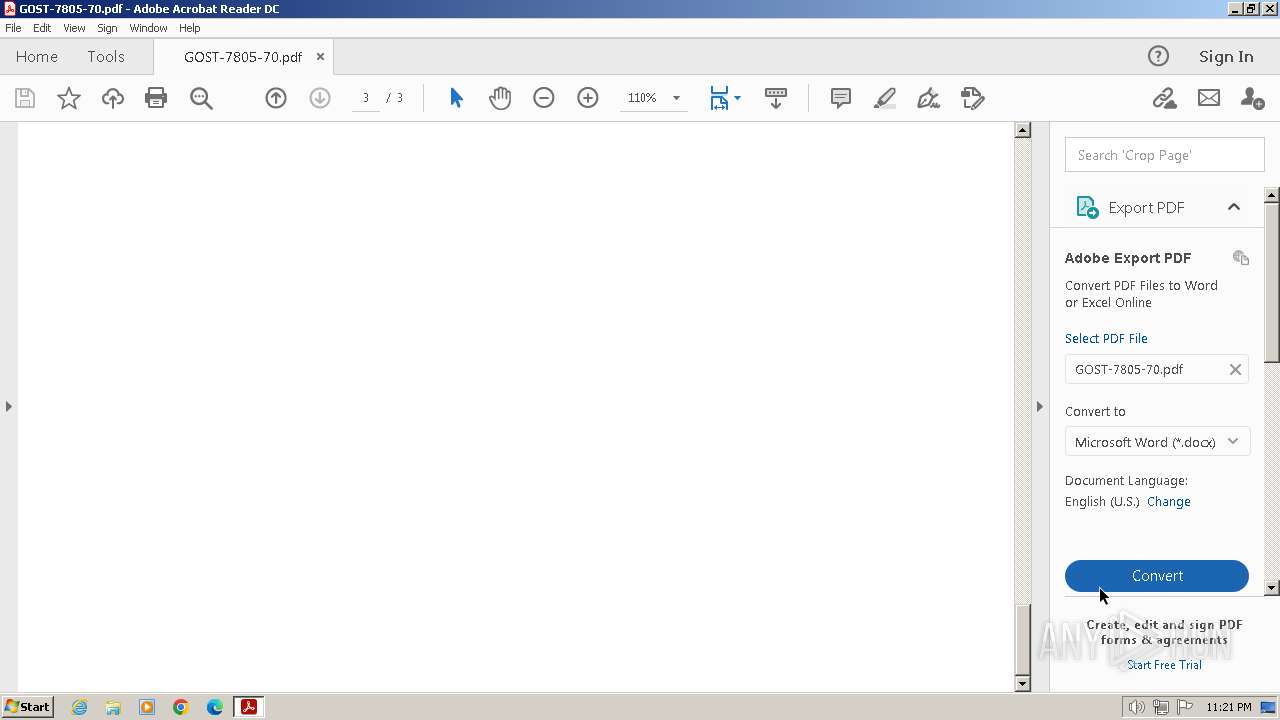Send file by email envelope icon
This screenshot has width=1280, height=720.
(x=1209, y=98)
